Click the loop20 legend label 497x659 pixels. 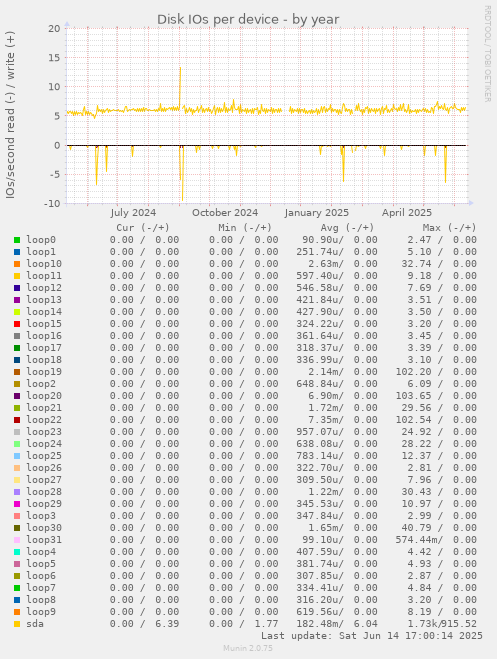click(44, 396)
